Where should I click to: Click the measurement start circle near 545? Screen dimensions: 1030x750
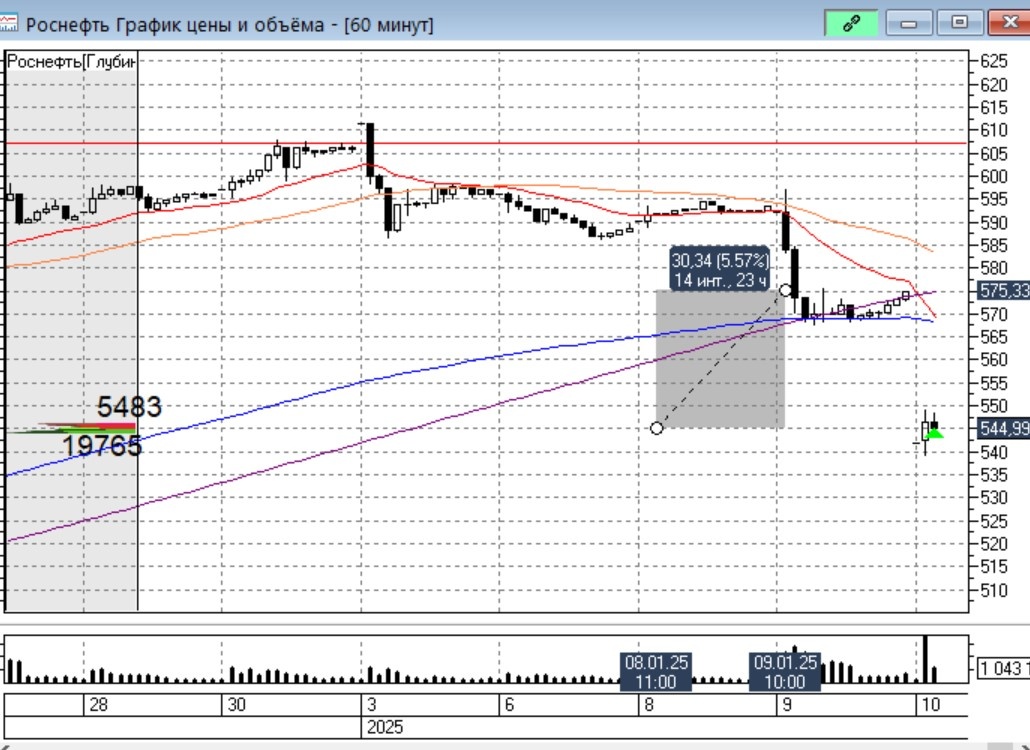pos(656,428)
